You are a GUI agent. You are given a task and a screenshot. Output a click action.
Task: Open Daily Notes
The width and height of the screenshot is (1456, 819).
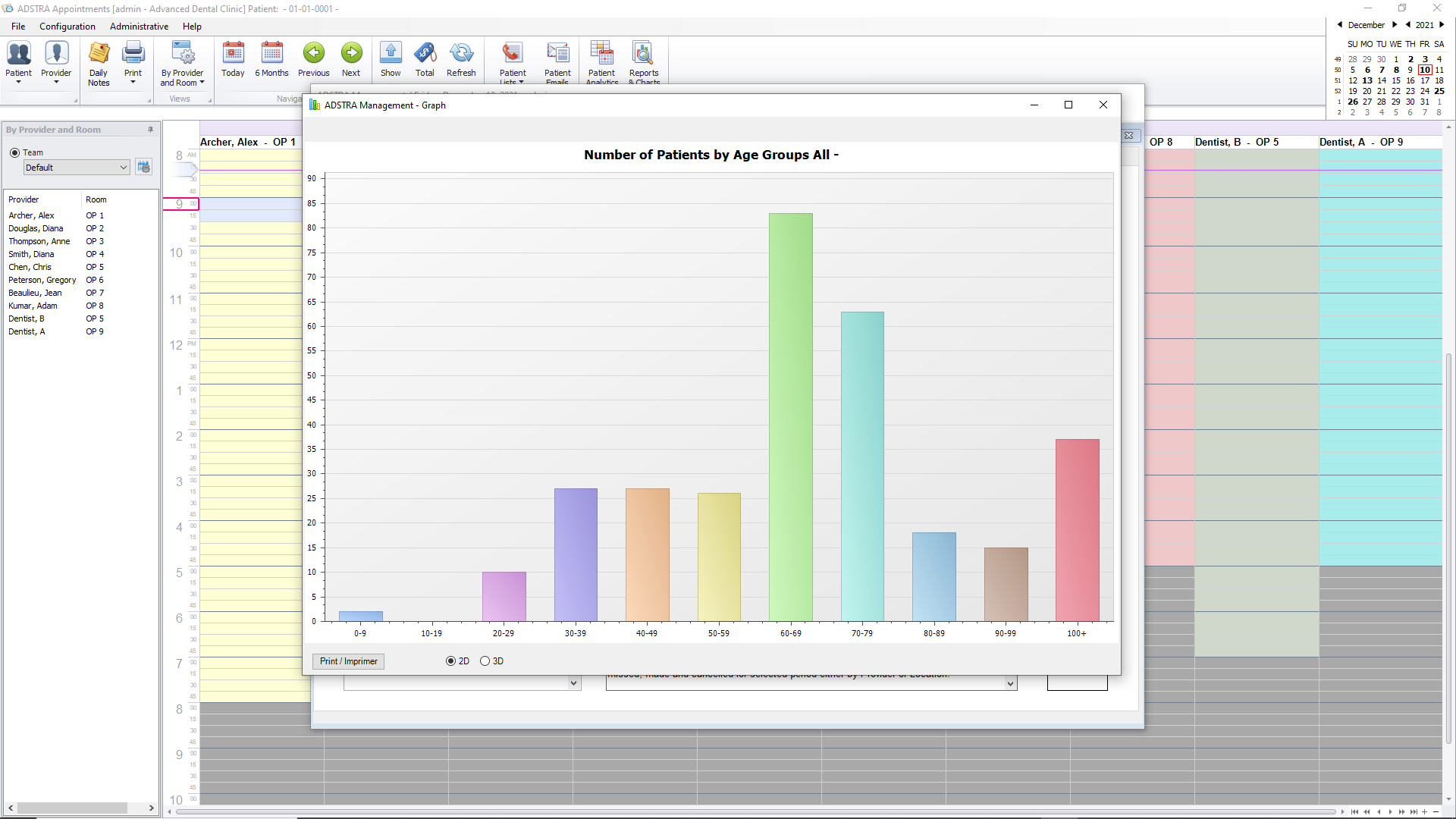tap(99, 61)
